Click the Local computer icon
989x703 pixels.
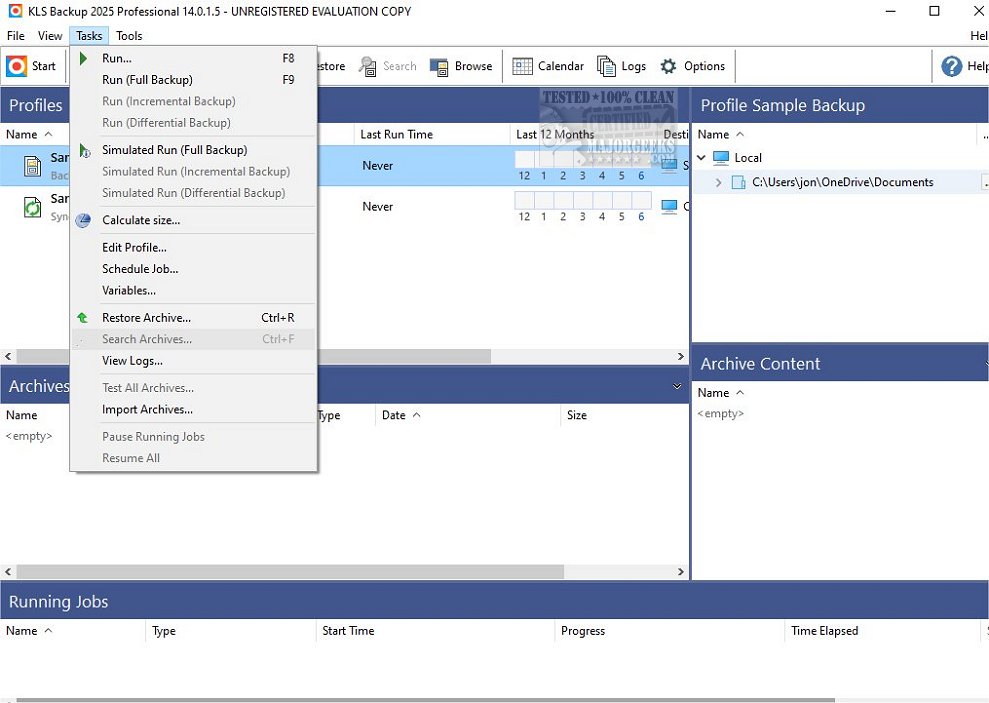721,158
